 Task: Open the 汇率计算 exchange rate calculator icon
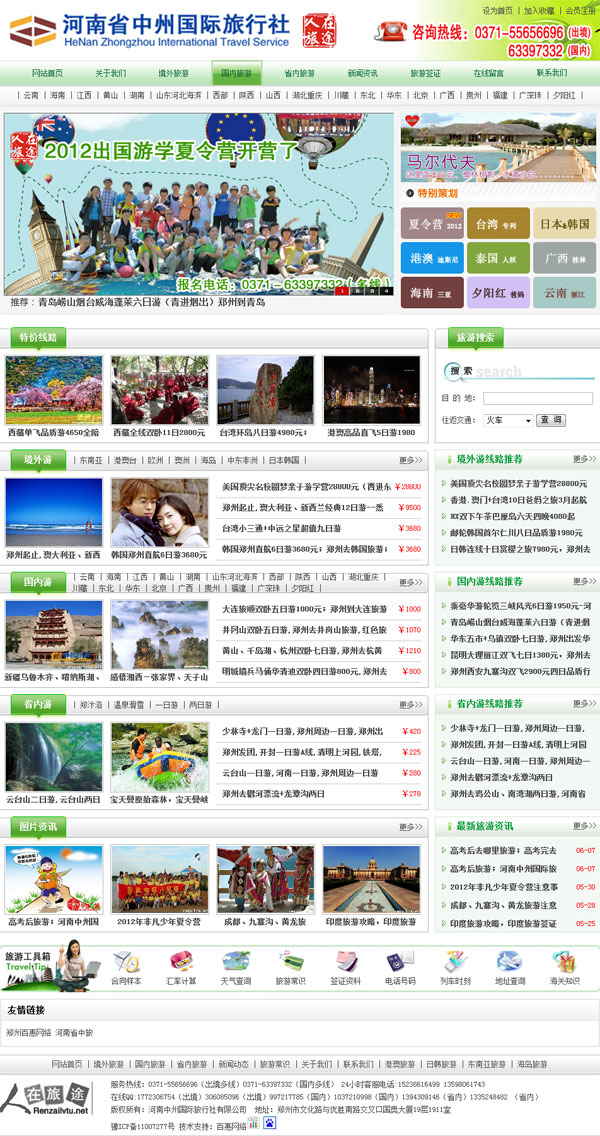(181, 962)
